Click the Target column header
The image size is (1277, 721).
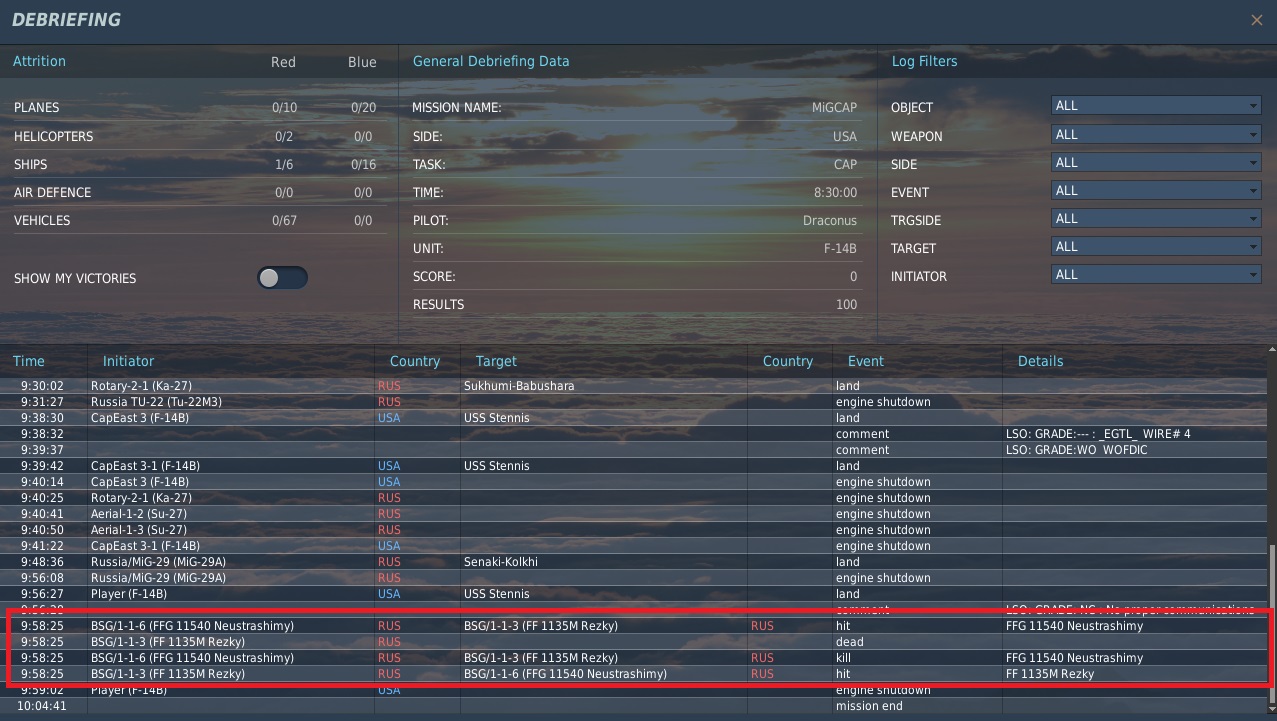[x=496, y=361]
